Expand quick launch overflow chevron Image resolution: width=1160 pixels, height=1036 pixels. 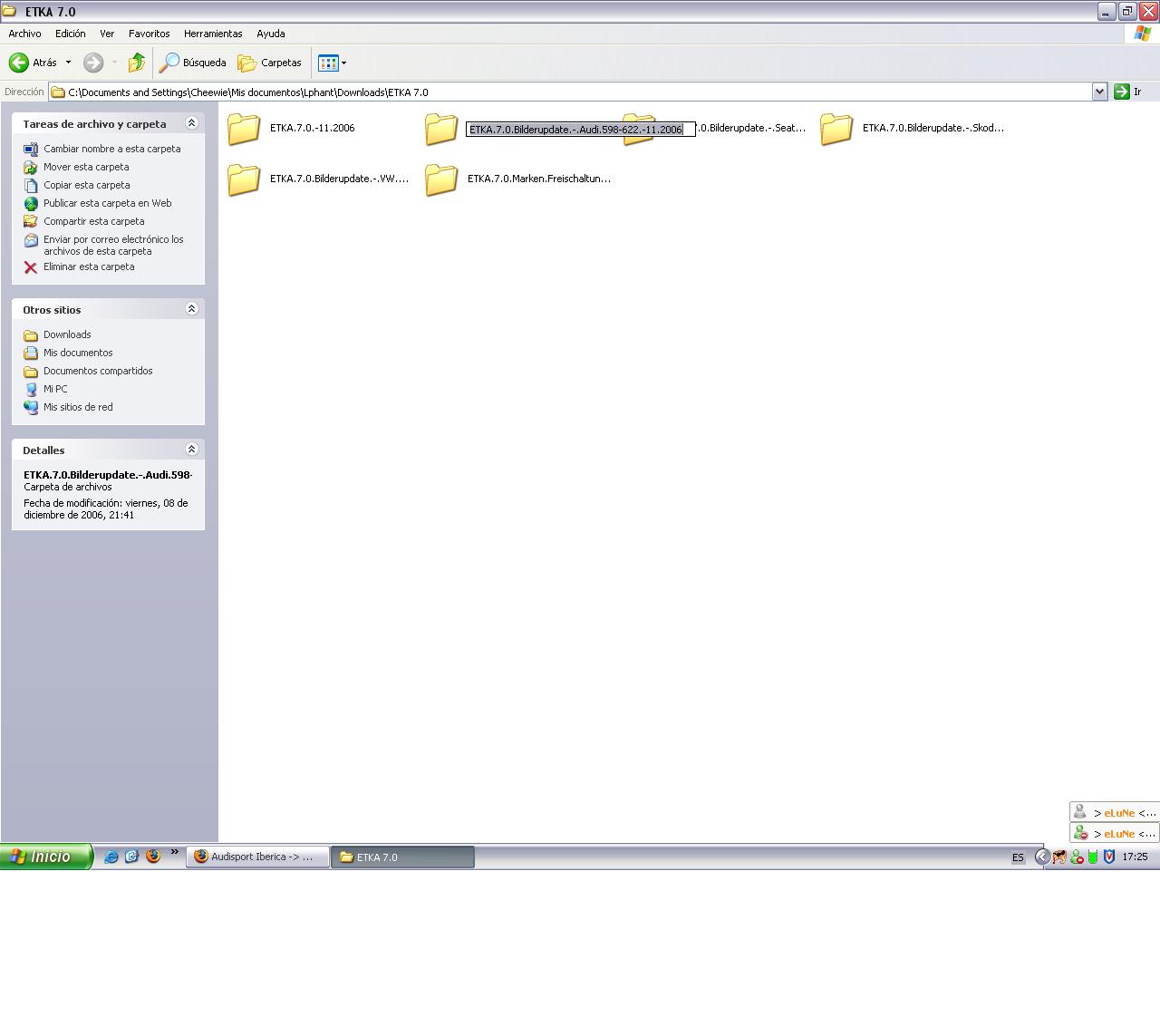click(x=174, y=852)
